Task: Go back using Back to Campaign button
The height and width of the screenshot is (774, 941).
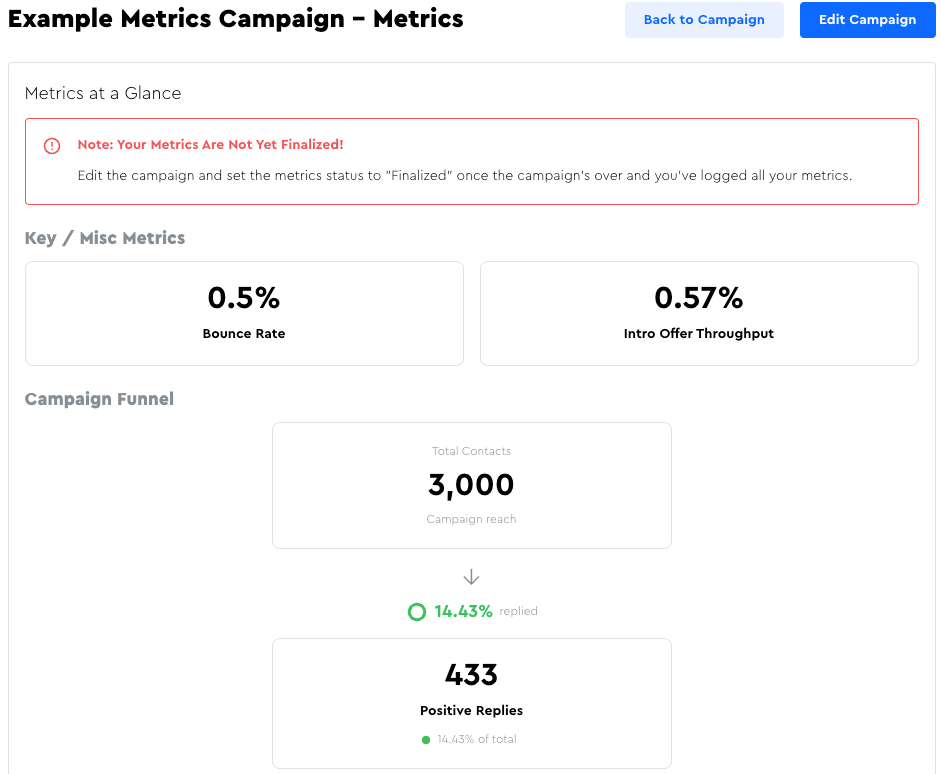Action: [x=704, y=20]
